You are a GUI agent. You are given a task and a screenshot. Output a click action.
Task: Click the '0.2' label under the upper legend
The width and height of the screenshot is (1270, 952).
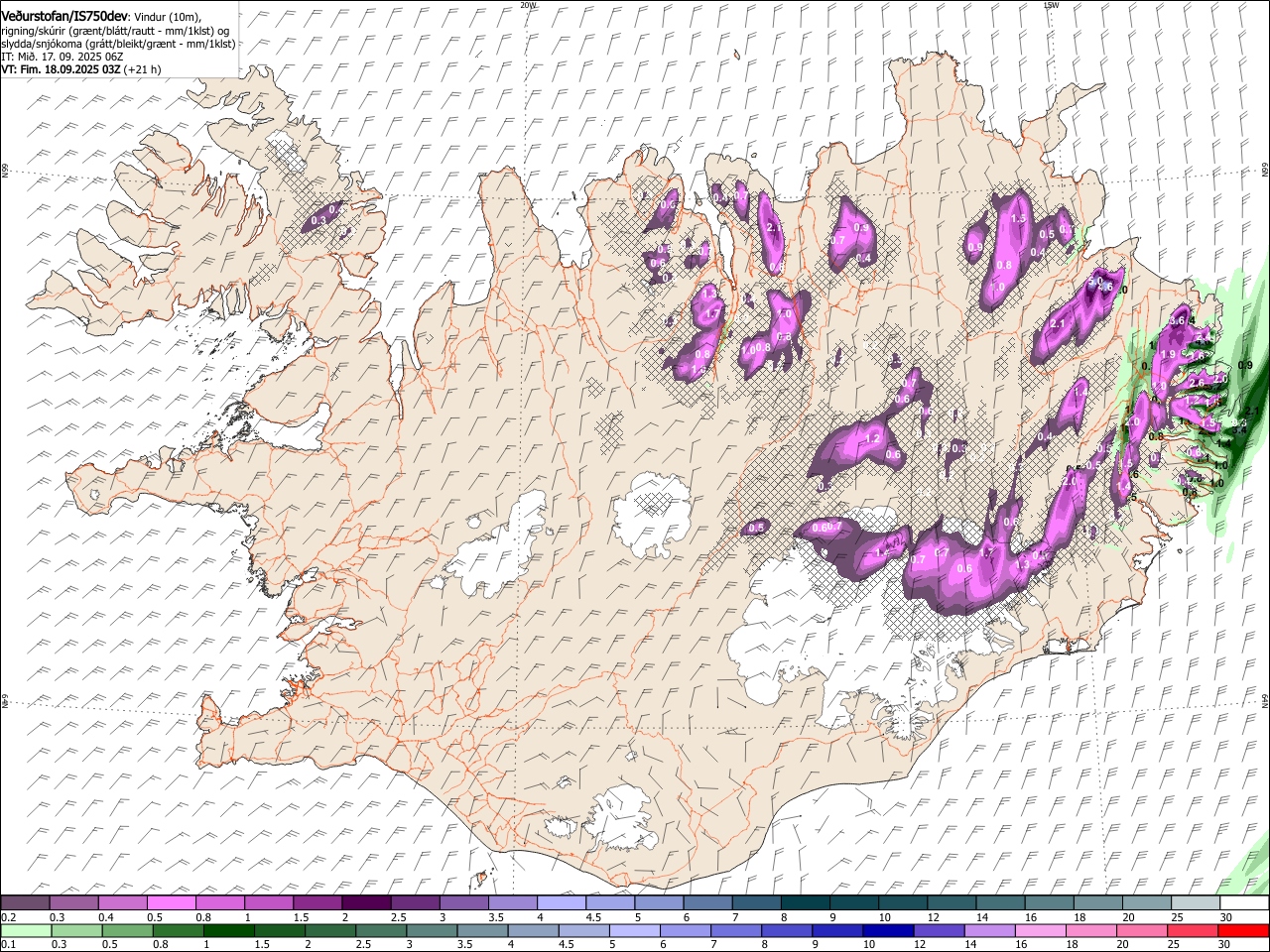click(9, 917)
